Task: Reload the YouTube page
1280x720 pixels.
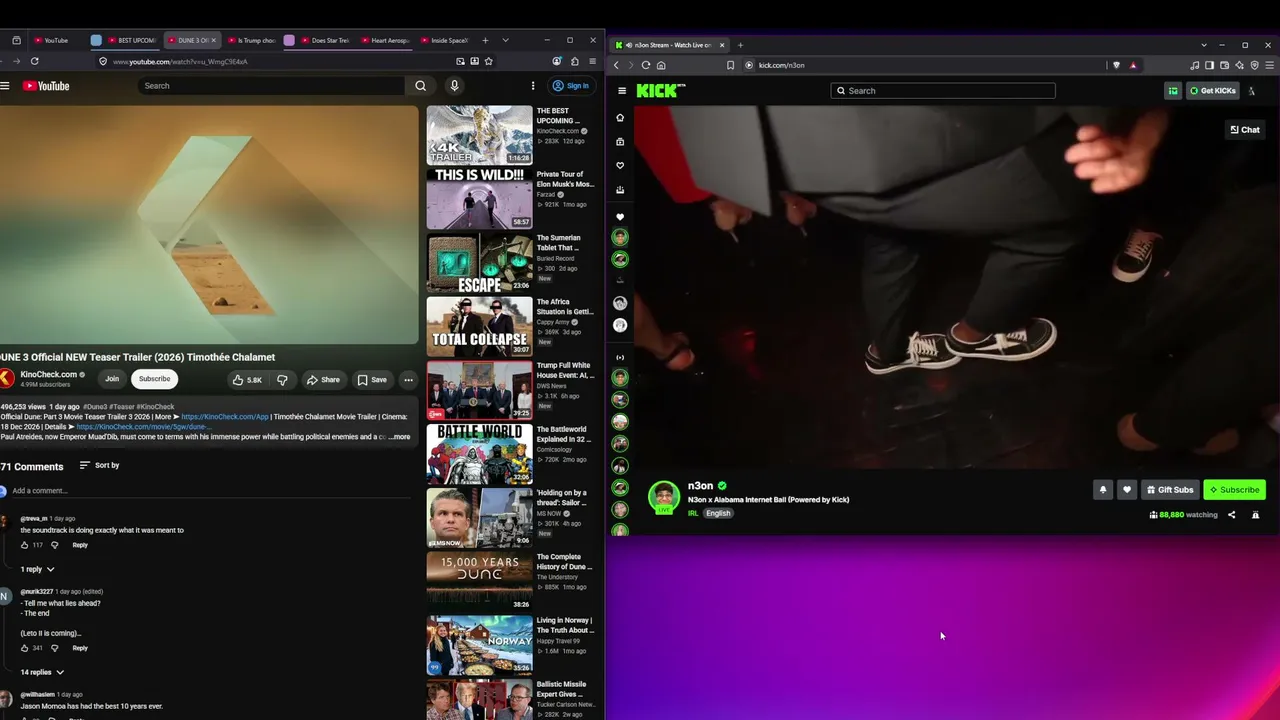Action: [x=34, y=61]
